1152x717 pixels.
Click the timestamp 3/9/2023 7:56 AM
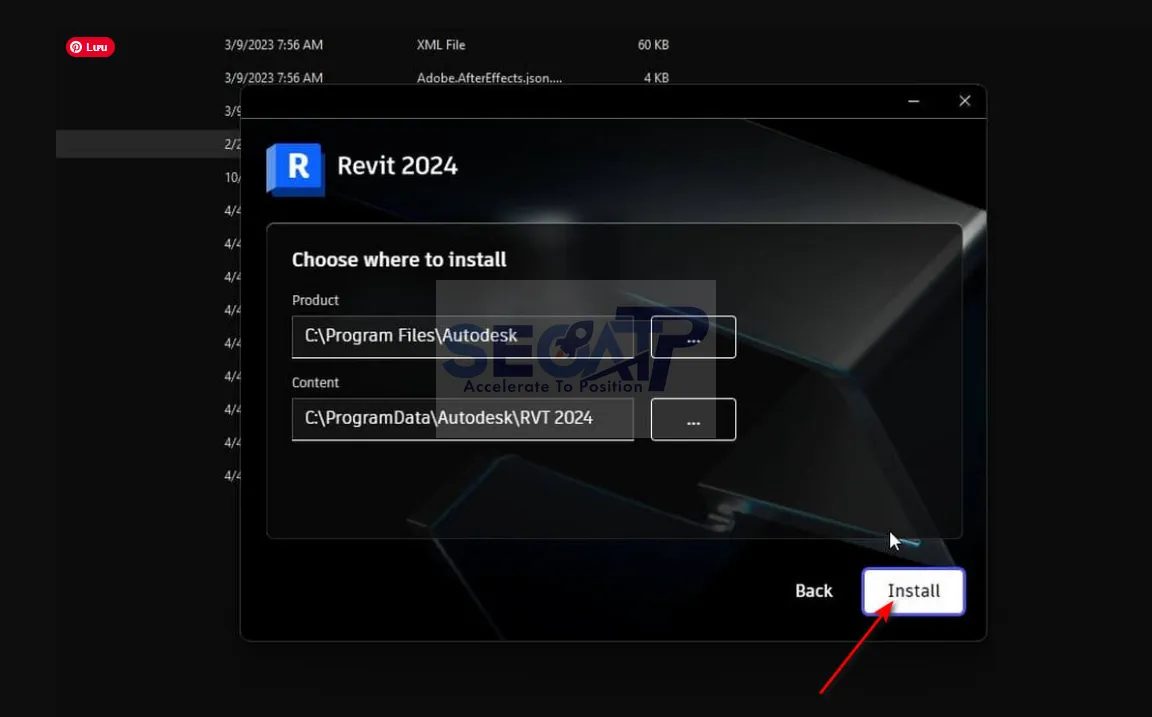(x=273, y=44)
